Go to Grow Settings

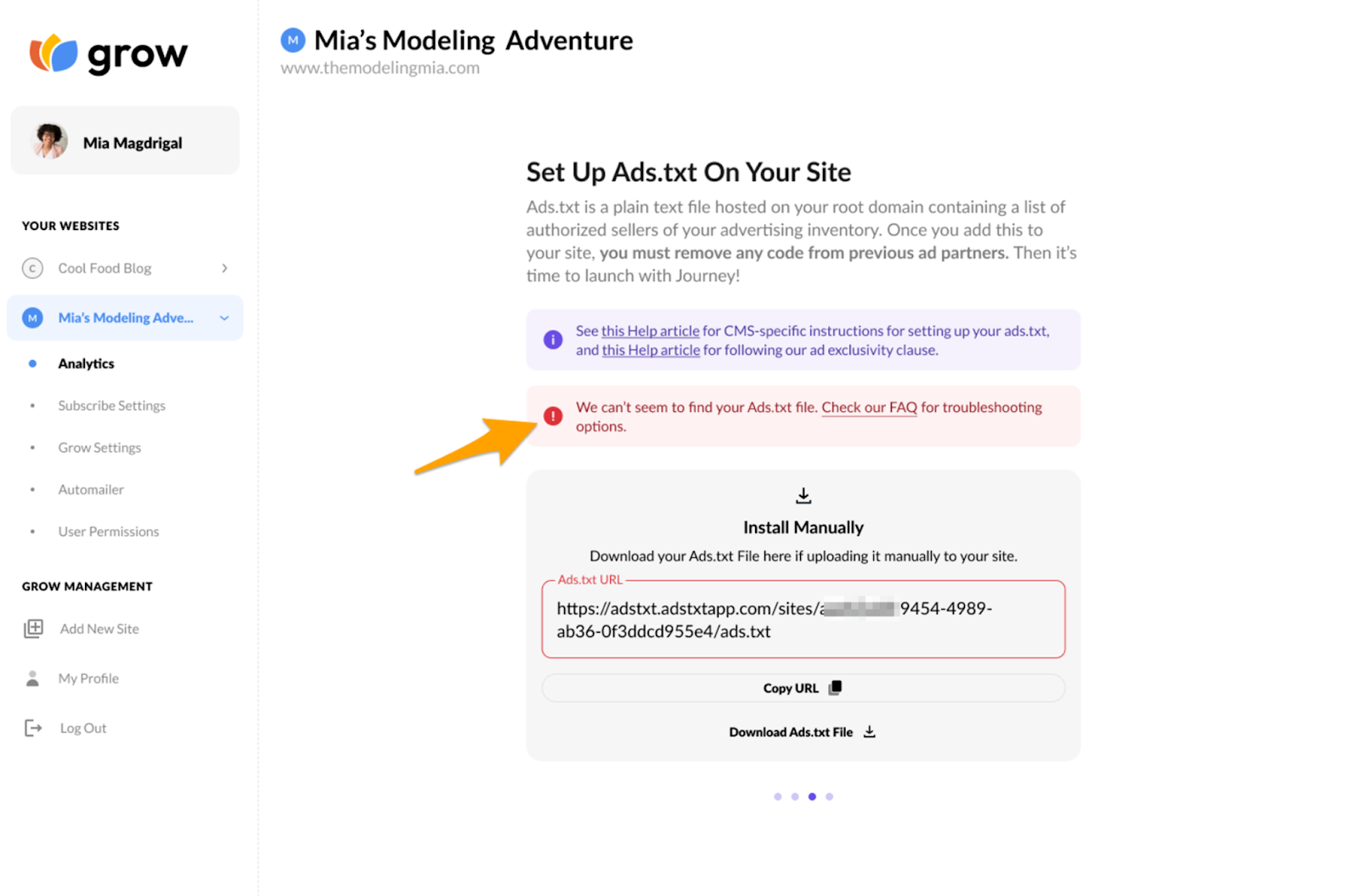click(x=99, y=448)
